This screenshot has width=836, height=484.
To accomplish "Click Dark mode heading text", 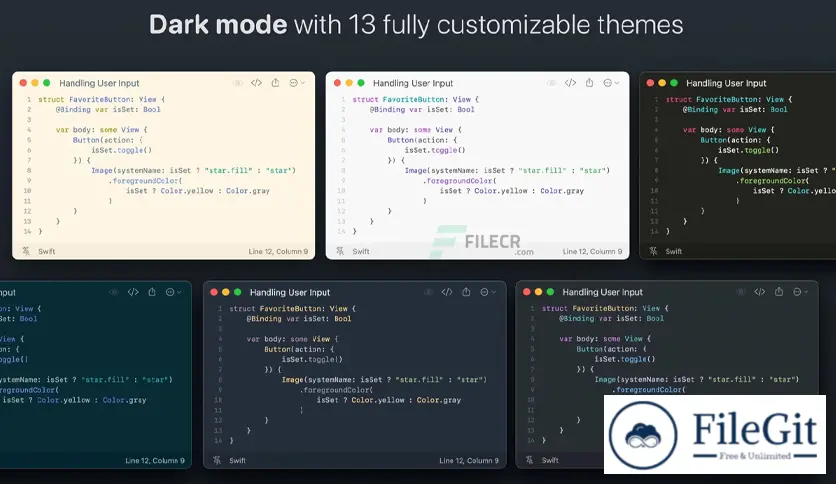I will coord(218,25).
